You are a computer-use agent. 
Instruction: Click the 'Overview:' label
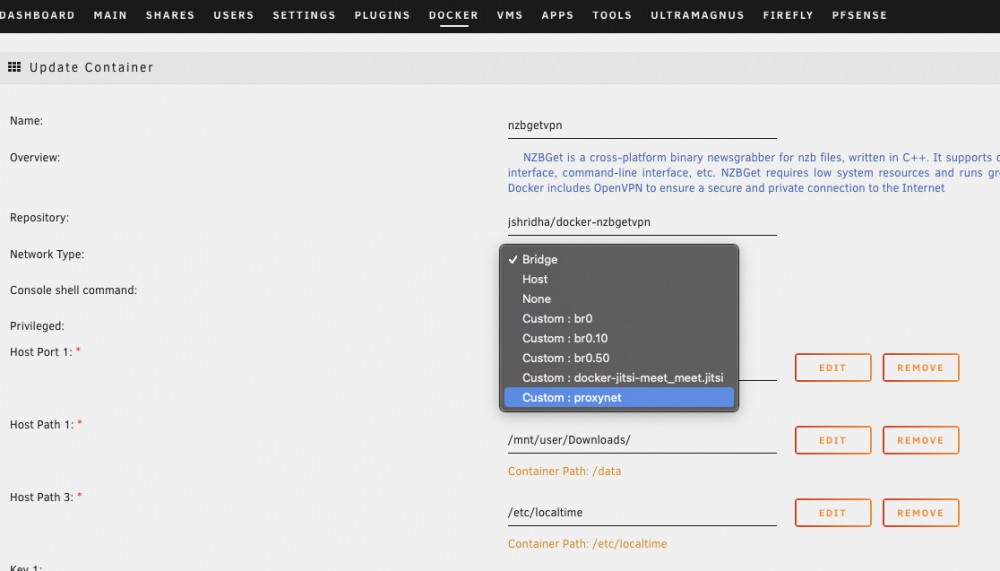point(34,158)
